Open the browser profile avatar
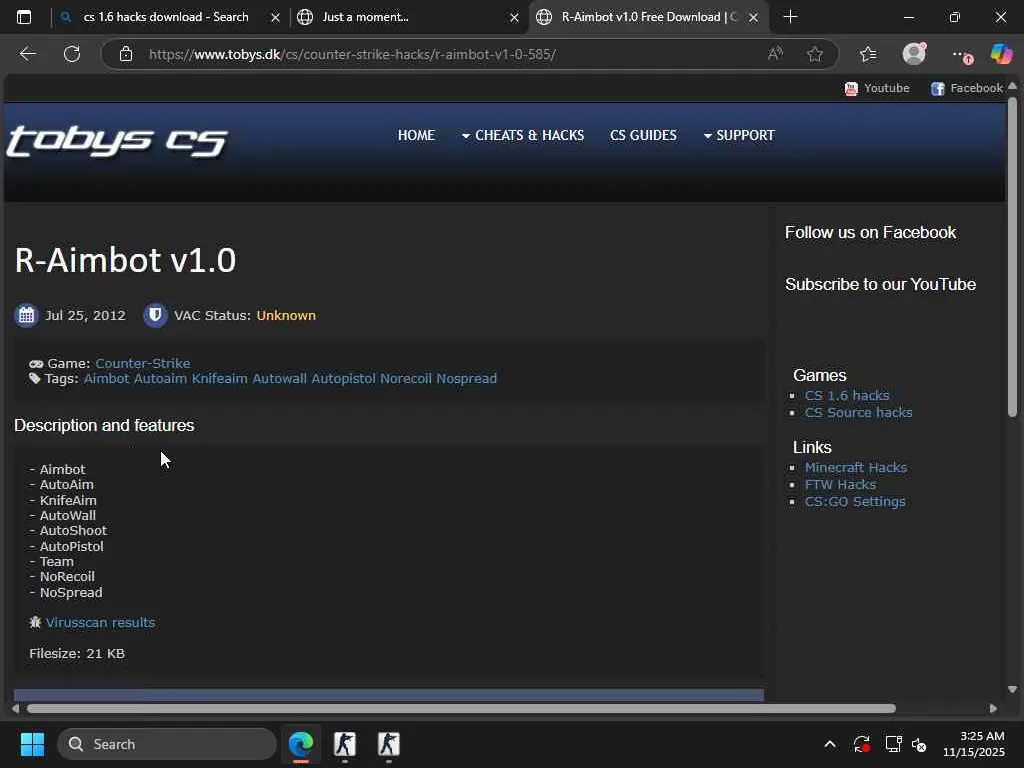This screenshot has width=1024, height=768. click(x=914, y=54)
